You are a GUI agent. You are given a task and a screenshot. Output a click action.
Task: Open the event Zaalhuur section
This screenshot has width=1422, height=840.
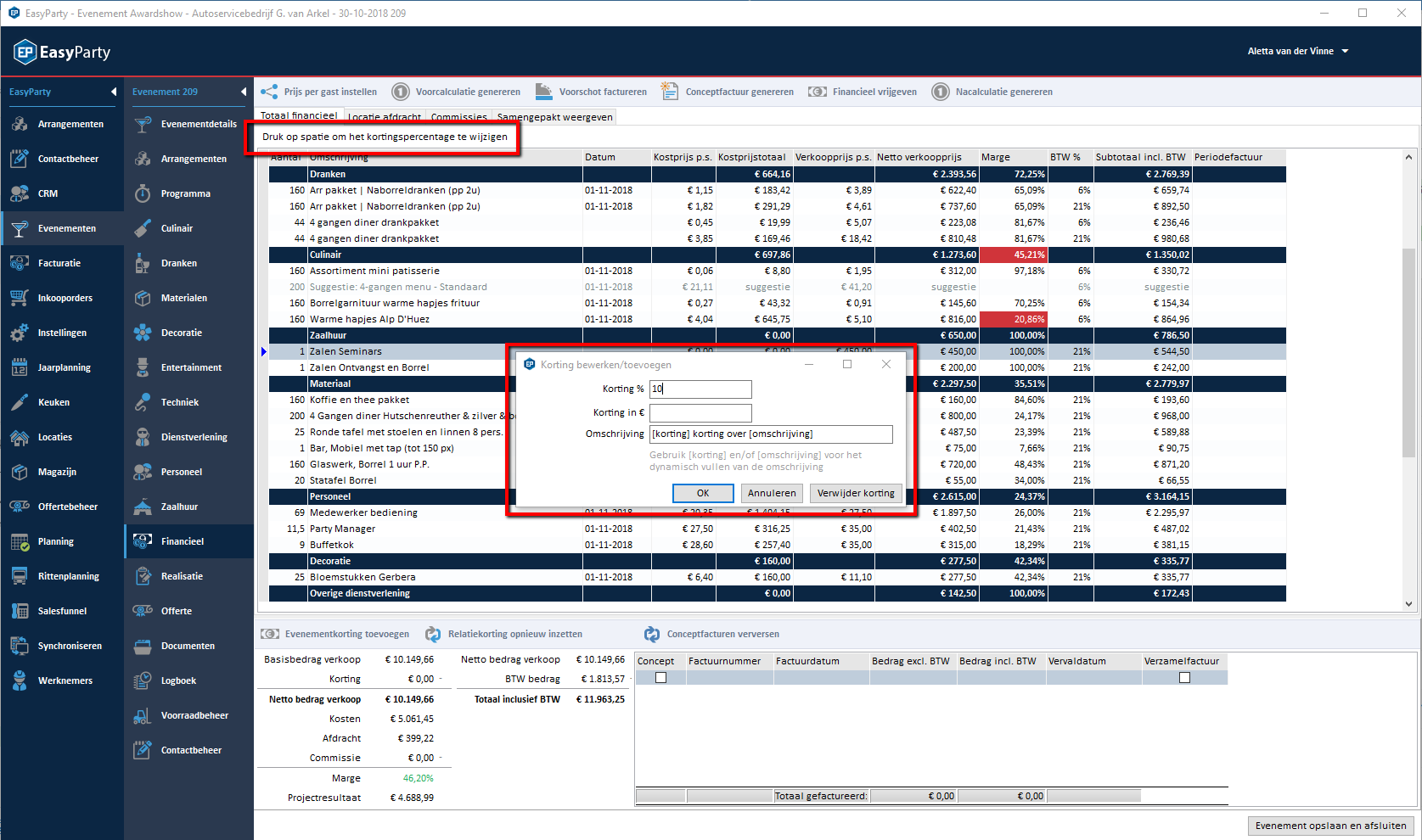click(x=188, y=507)
